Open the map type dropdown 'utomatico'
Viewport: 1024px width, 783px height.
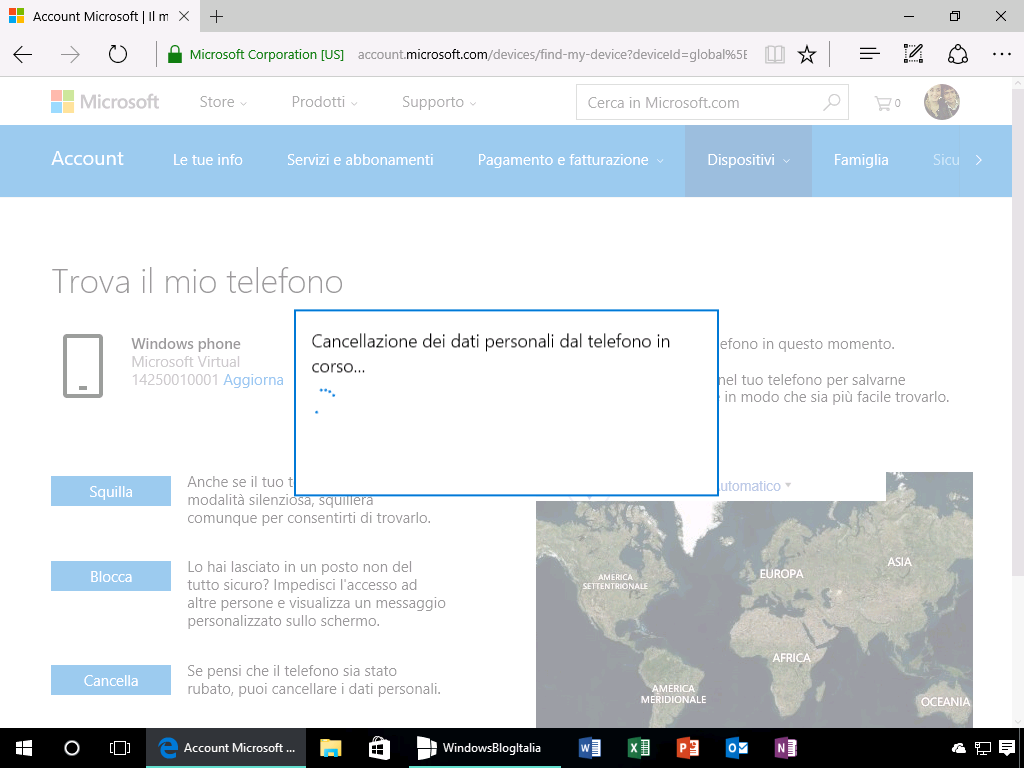tap(755, 486)
